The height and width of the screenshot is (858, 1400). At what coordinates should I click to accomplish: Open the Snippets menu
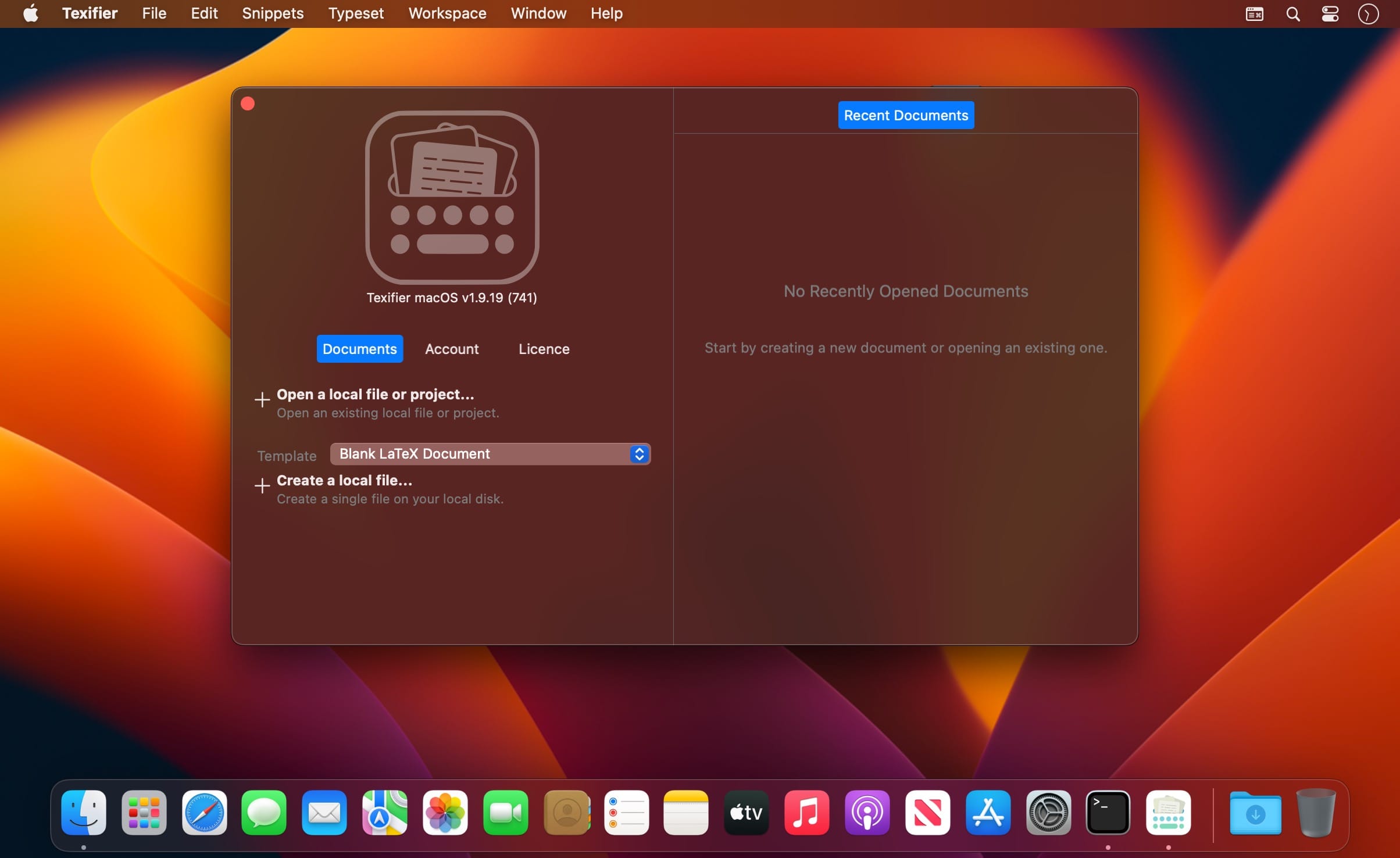click(x=273, y=13)
